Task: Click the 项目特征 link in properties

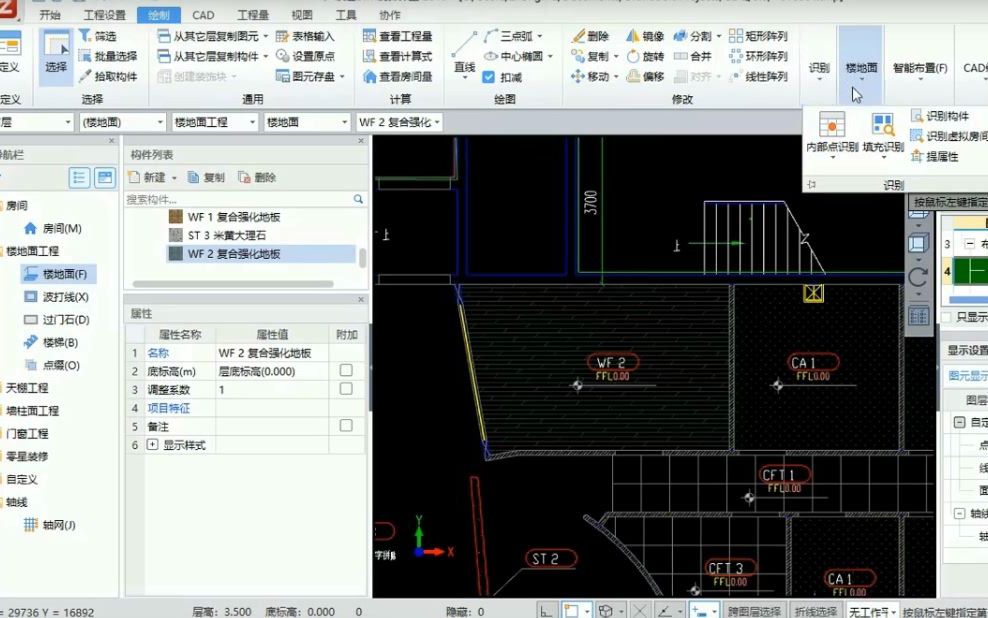Action: [168, 408]
